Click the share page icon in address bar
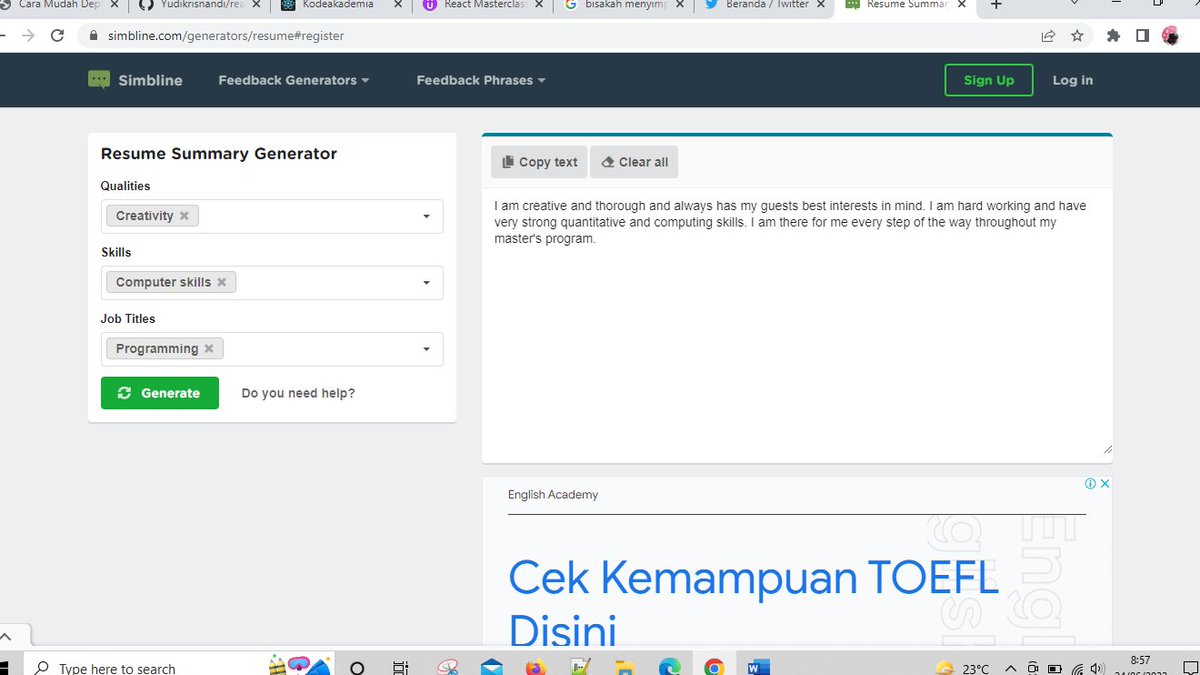This screenshot has width=1200, height=675. (x=1048, y=36)
